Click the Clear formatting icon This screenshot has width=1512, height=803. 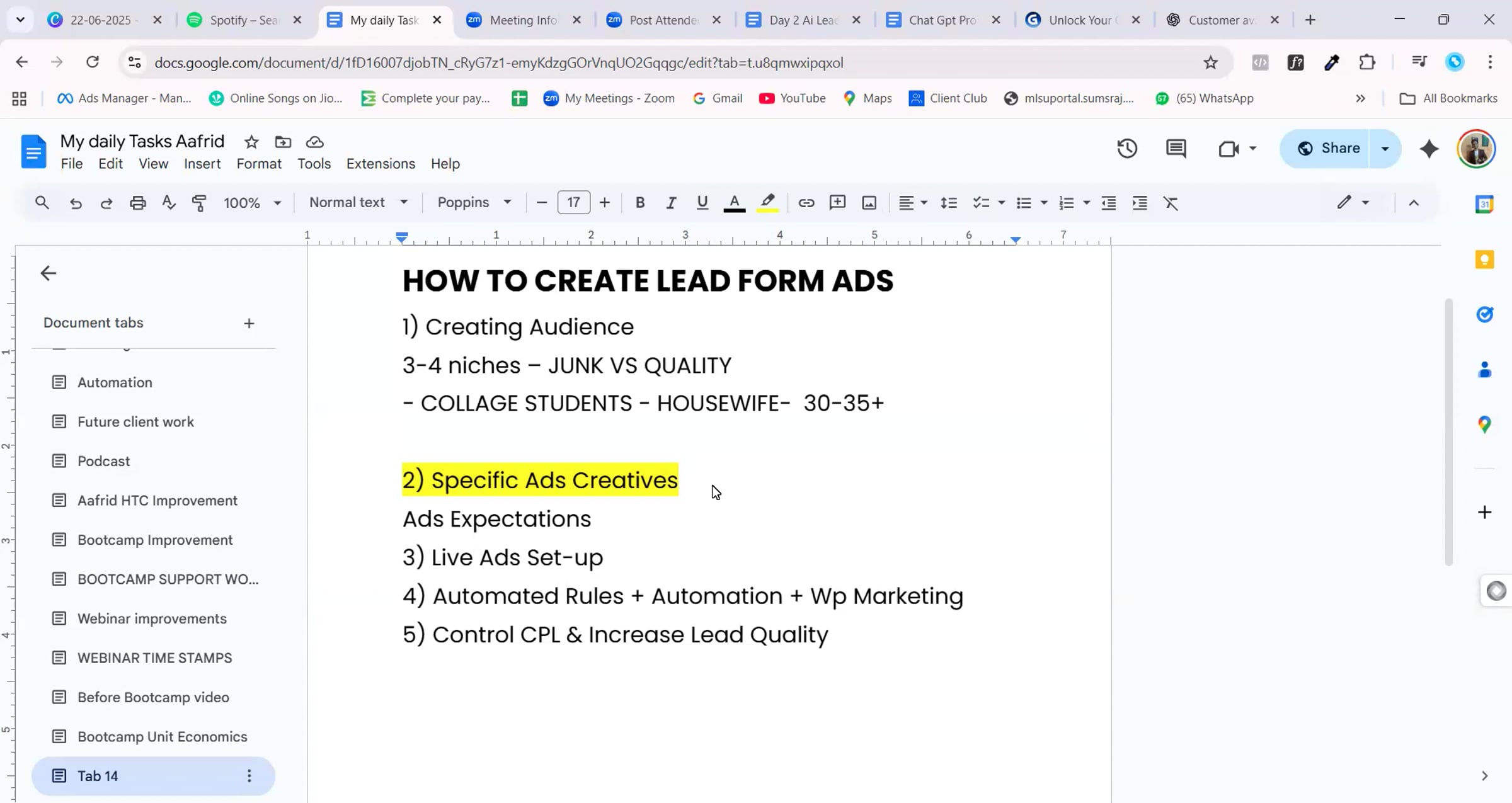1171,203
